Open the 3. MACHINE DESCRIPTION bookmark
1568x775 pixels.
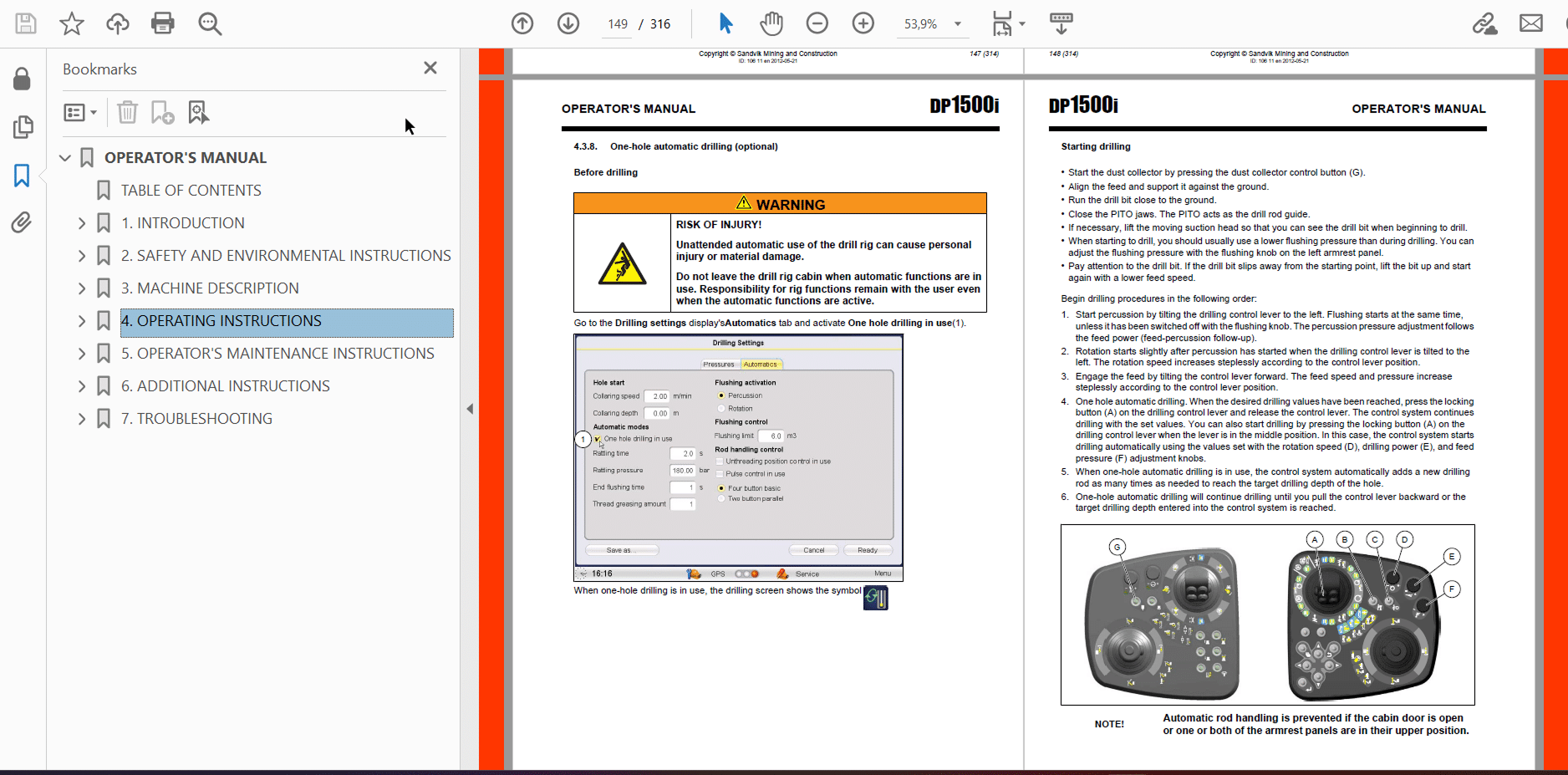point(210,288)
